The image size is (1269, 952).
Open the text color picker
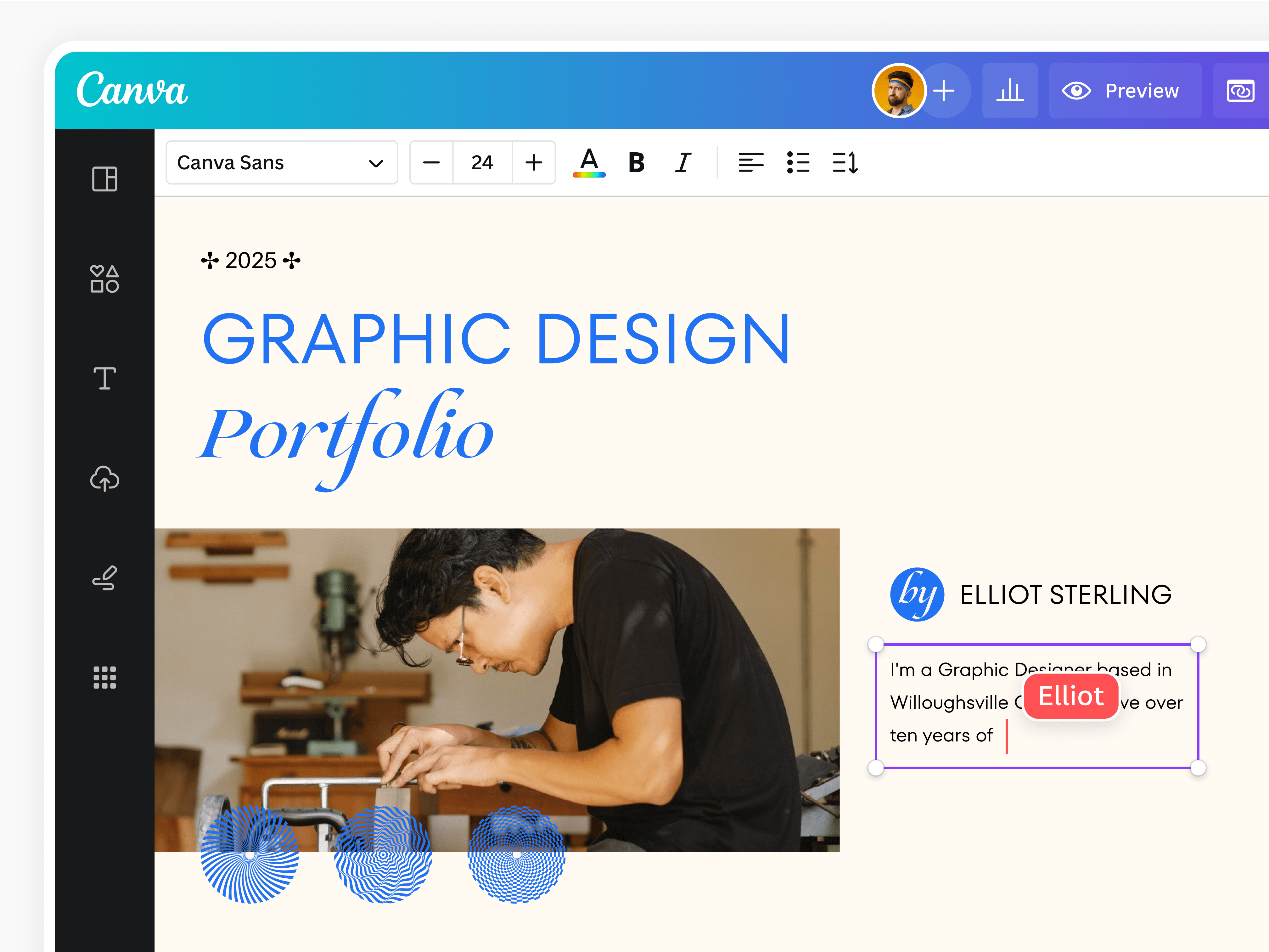click(x=588, y=162)
